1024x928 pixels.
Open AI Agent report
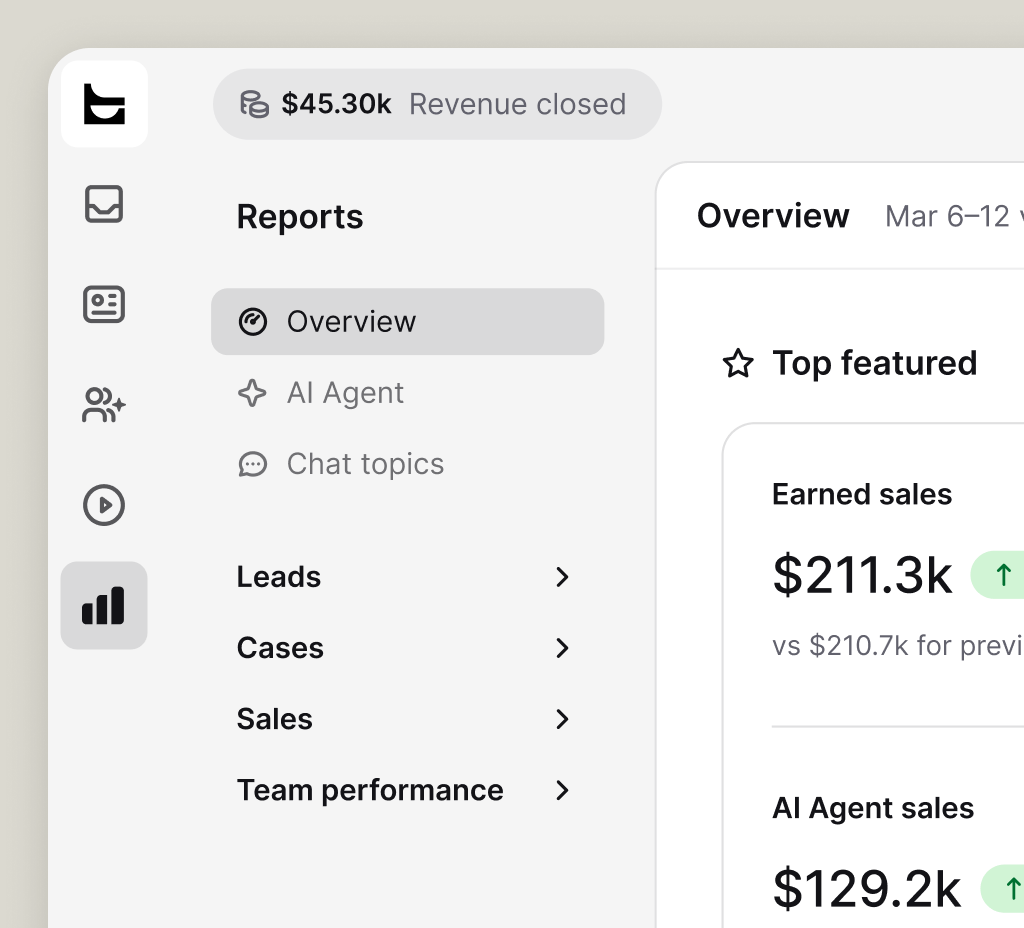click(408, 393)
